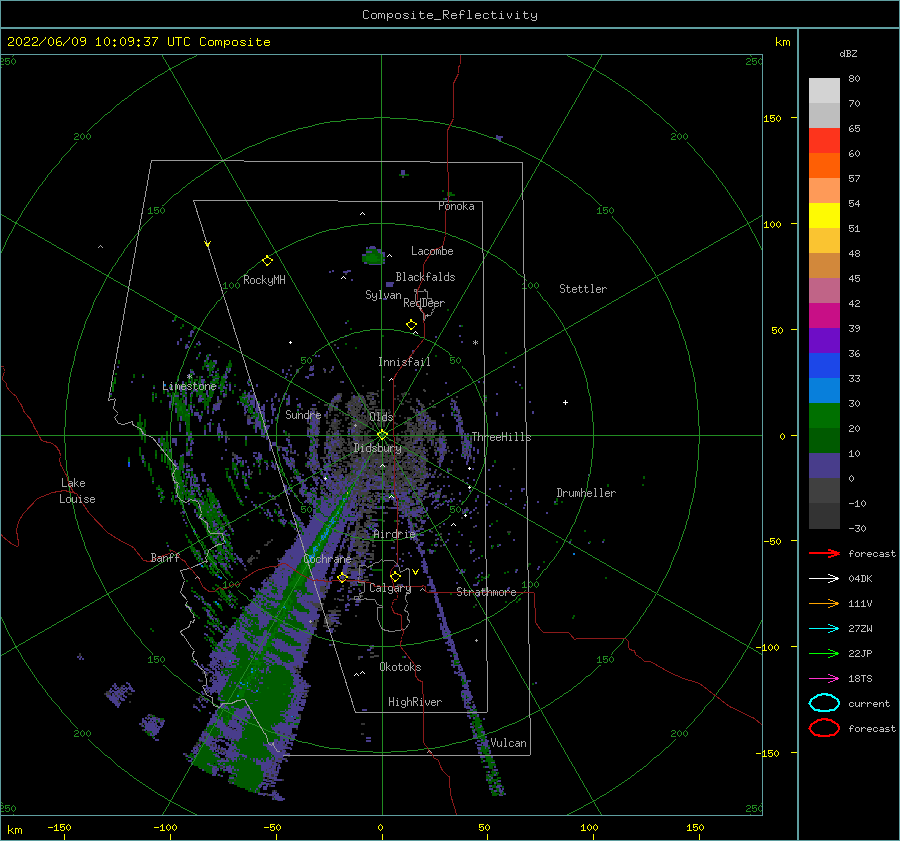The height and width of the screenshot is (841, 900).
Task: Click the Lake Louise label
Action: tap(77, 491)
